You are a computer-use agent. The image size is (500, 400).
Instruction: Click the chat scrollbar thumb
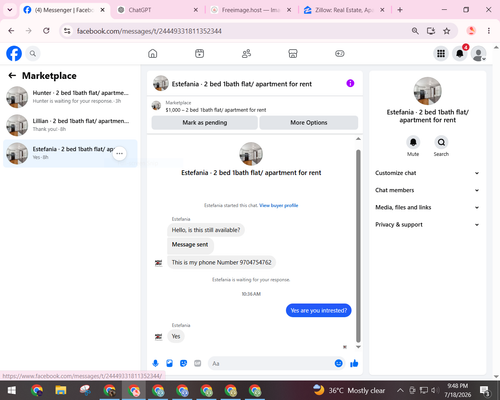[358, 246]
